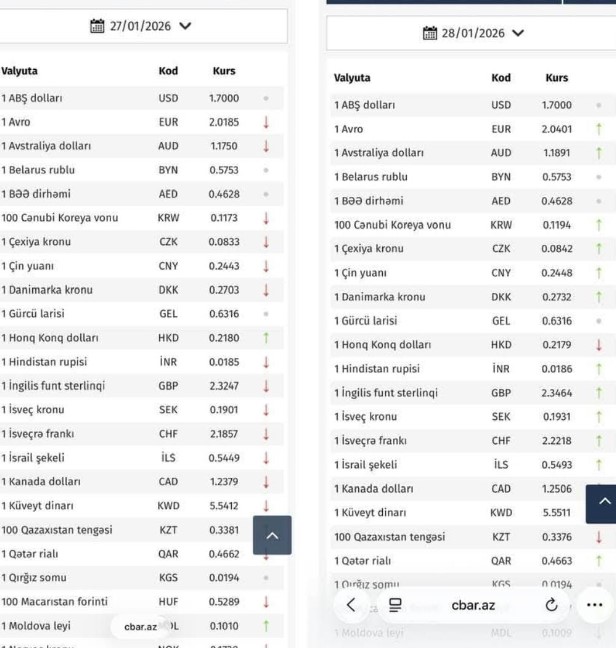Reload the cbar.az page
The image size is (616, 648).
550,605
